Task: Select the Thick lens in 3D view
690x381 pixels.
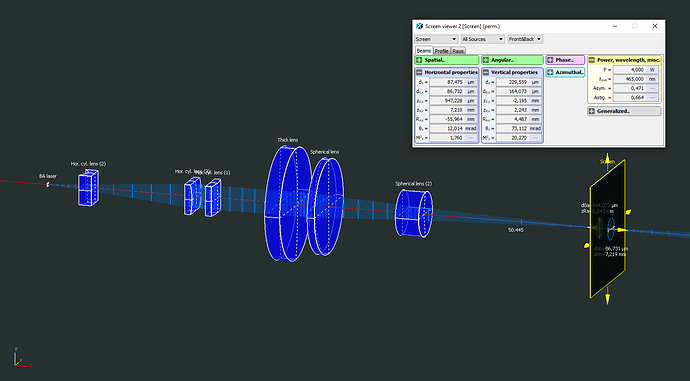Action: [x=287, y=203]
